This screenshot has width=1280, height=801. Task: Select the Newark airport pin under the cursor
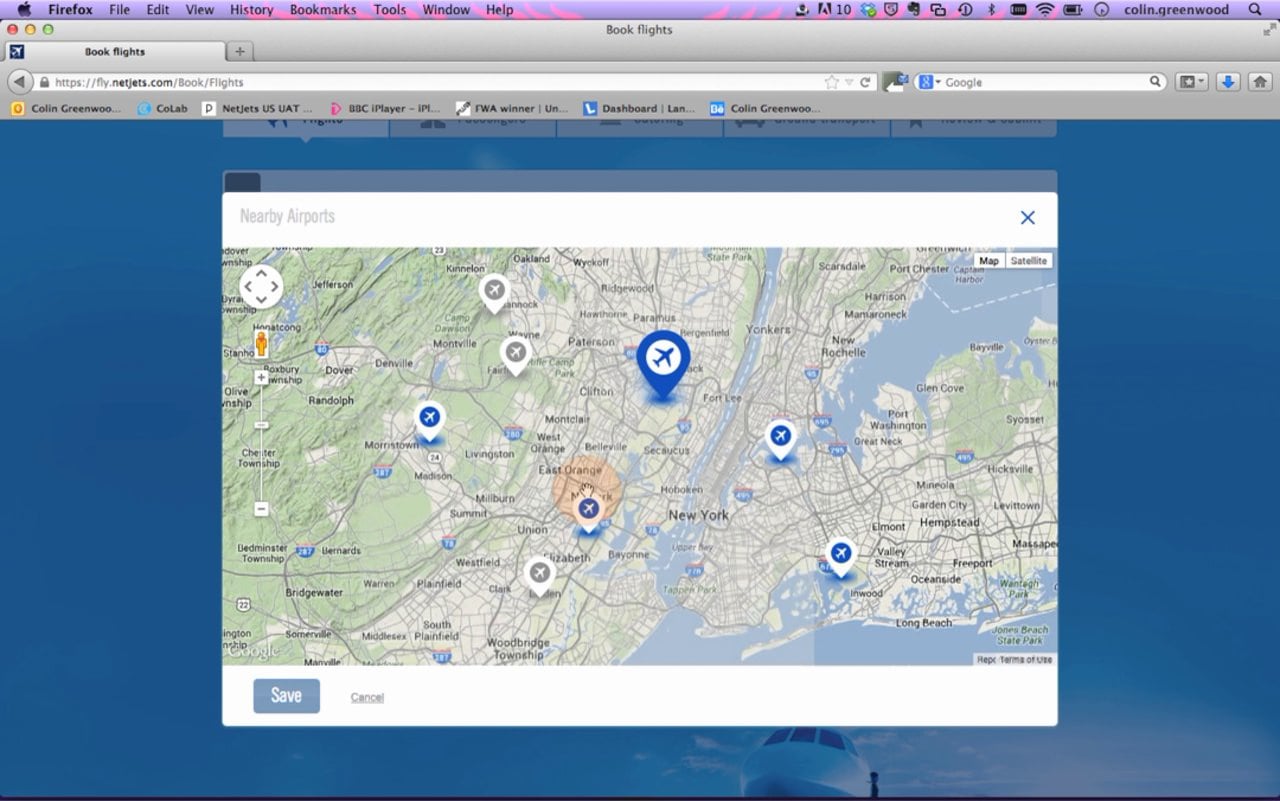pos(589,511)
